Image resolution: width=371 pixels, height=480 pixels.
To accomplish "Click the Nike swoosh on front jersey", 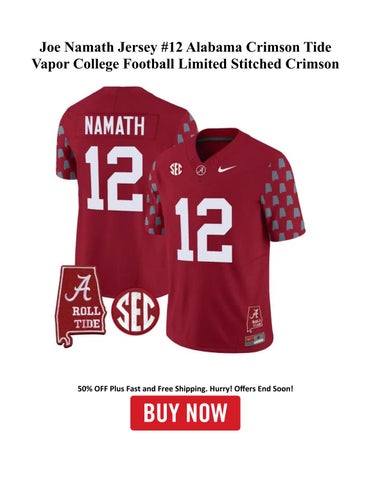I will click(227, 169).
